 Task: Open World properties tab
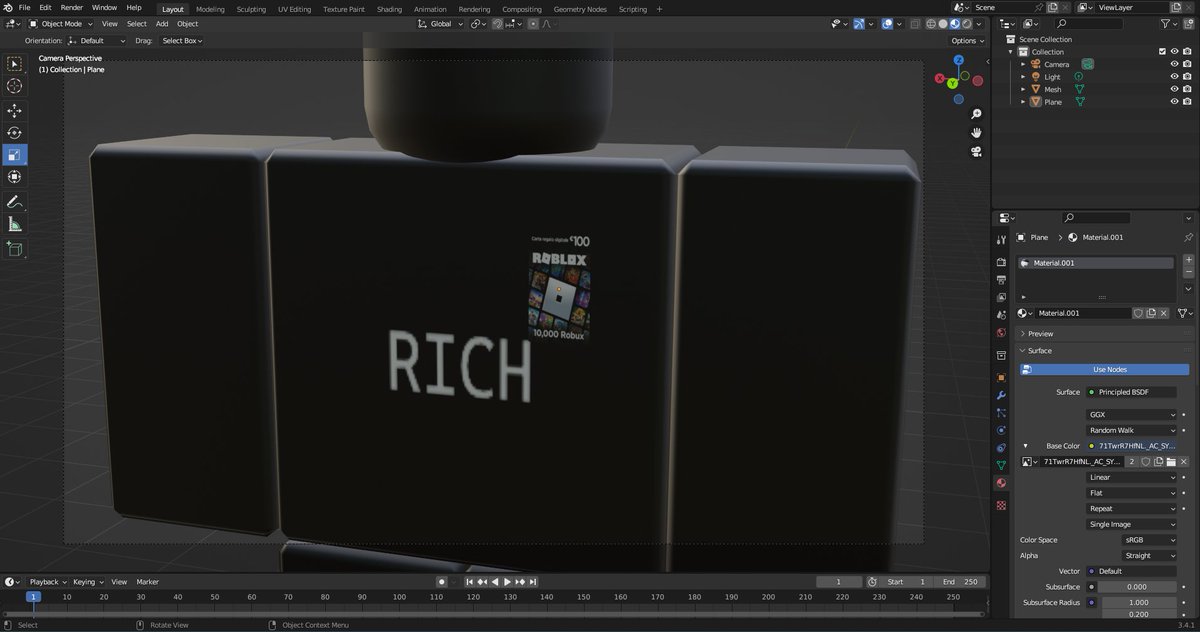[1001, 332]
